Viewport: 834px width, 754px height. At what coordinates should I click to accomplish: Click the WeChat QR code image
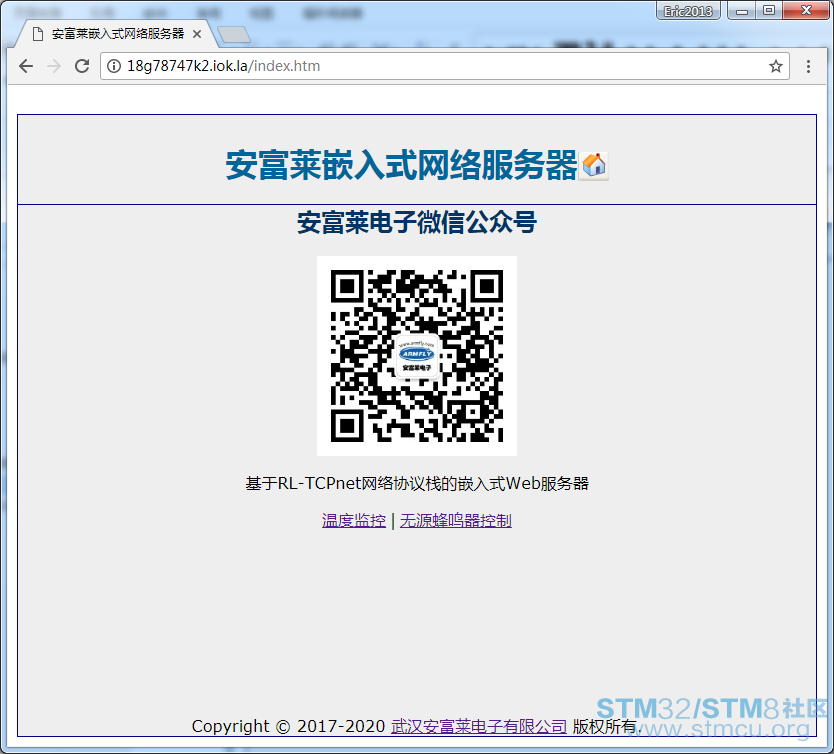(416, 356)
